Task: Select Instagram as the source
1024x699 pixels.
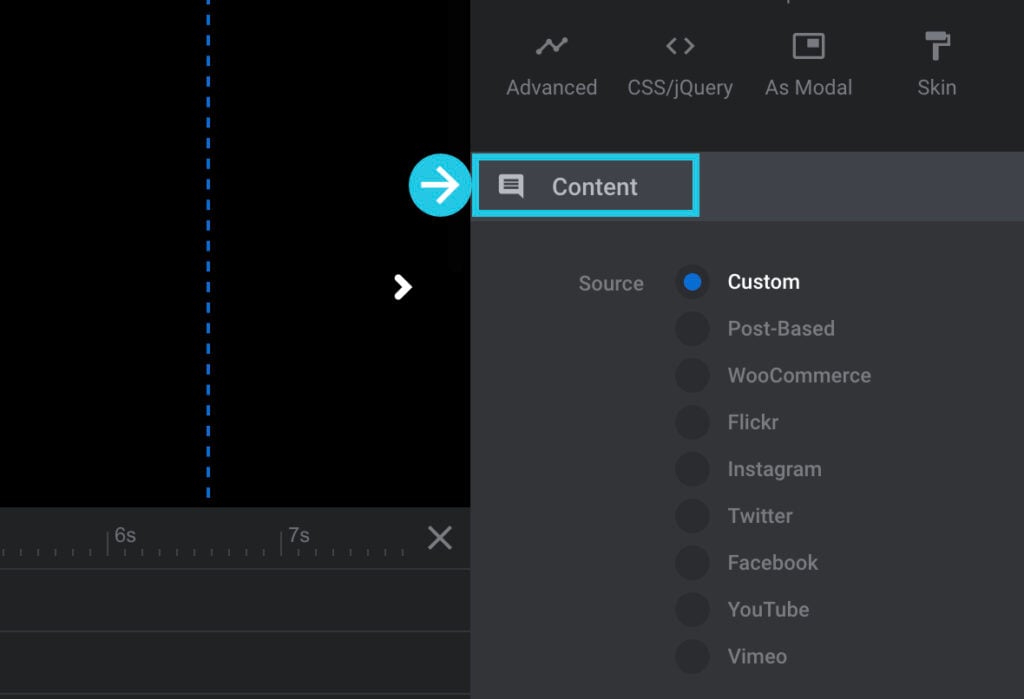Action: coord(693,469)
